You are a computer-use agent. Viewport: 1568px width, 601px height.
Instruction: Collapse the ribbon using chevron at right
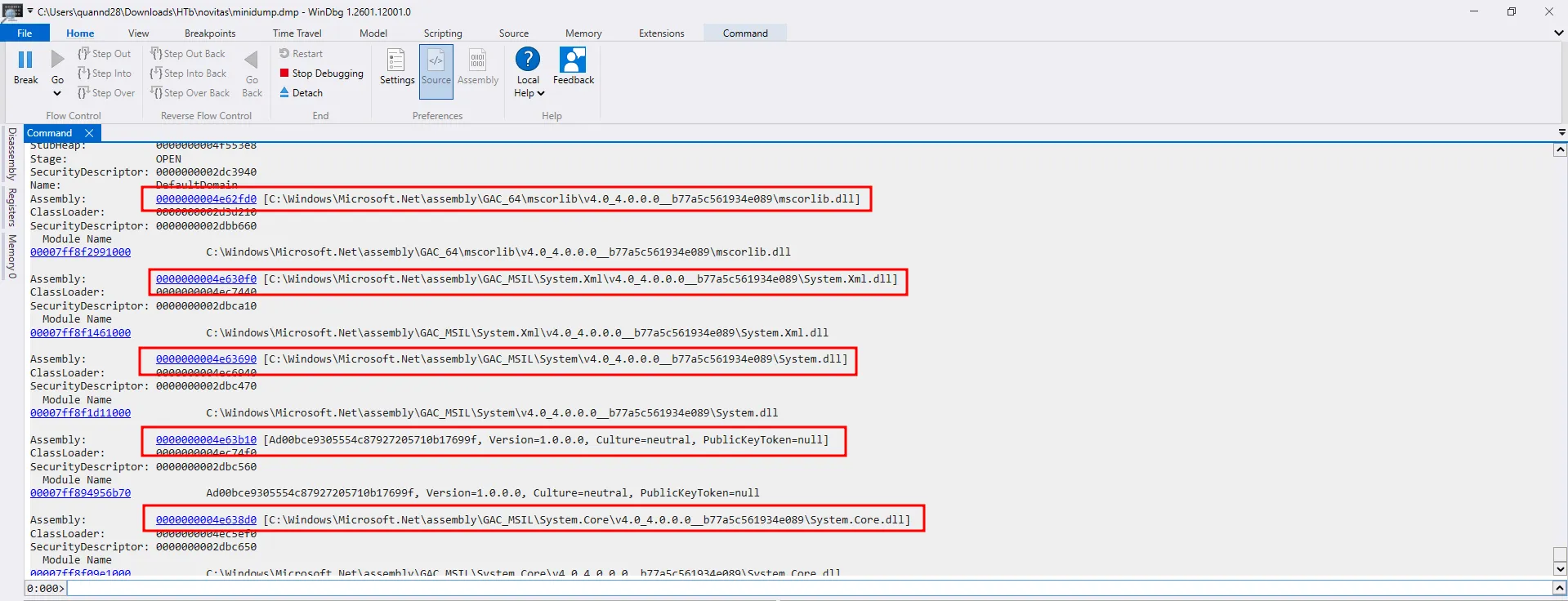1558,33
